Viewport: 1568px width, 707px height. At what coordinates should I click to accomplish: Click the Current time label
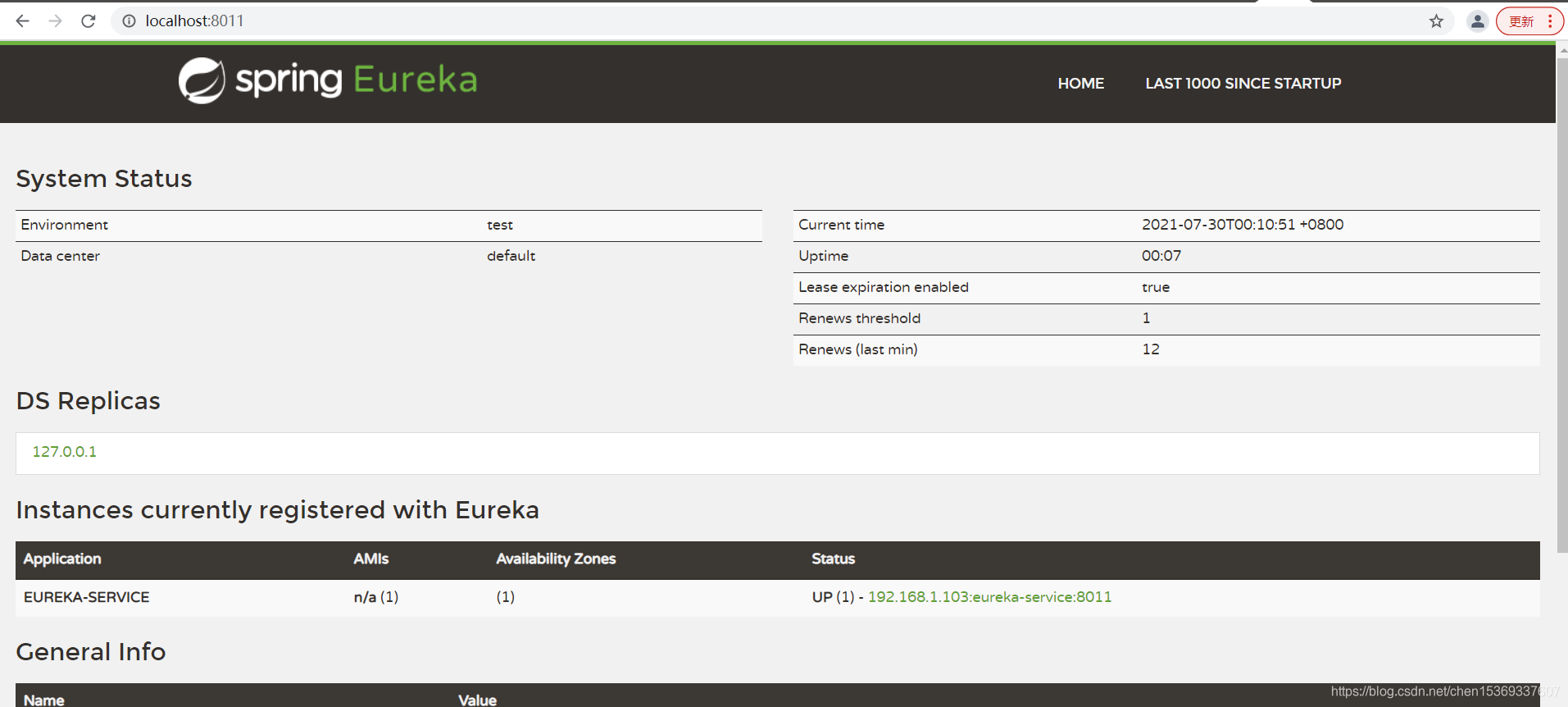pos(841,225)
